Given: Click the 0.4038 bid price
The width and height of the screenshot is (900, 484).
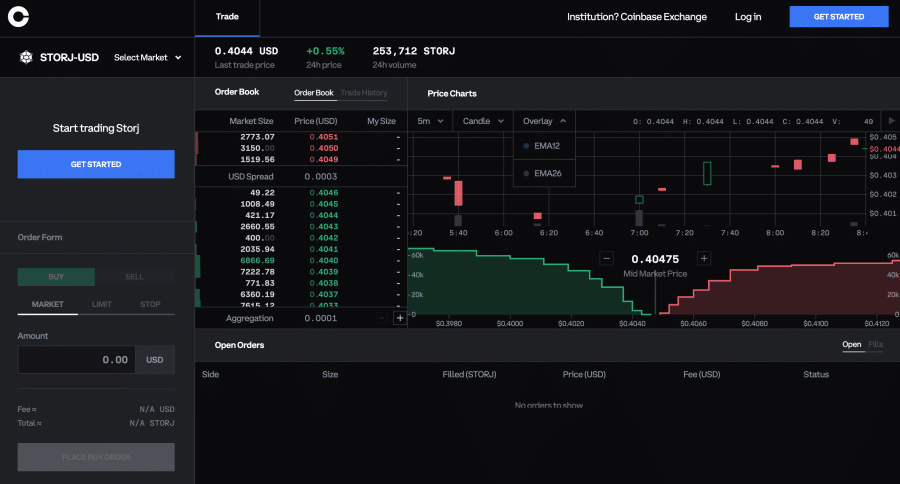Looking at the screenshot, I should click(x=324, y=283).
